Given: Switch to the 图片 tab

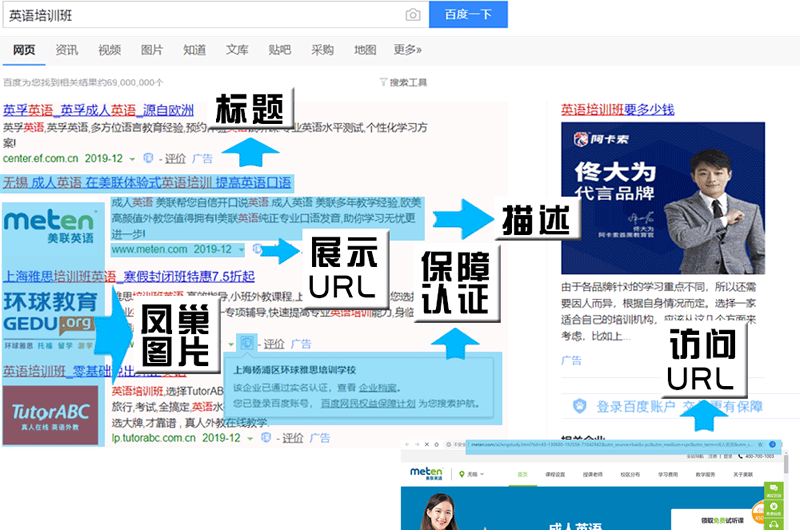Looking at the screenshot, I should click(x=152, y=49).
